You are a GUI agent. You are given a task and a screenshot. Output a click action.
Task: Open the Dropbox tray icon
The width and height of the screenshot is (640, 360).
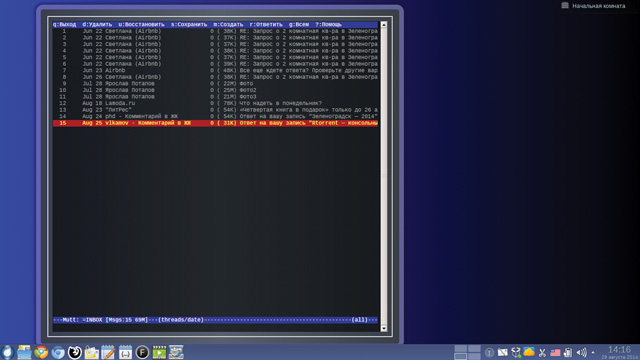pyautogui.click(x=516, y=352)
